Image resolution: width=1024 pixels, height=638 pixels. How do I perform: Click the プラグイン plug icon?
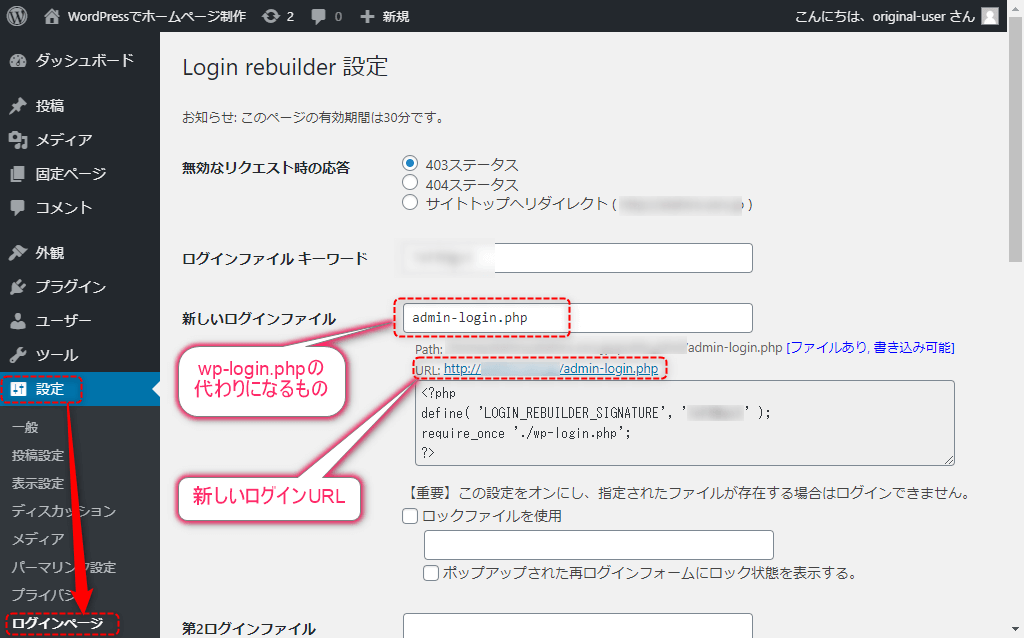click(18, 287)
